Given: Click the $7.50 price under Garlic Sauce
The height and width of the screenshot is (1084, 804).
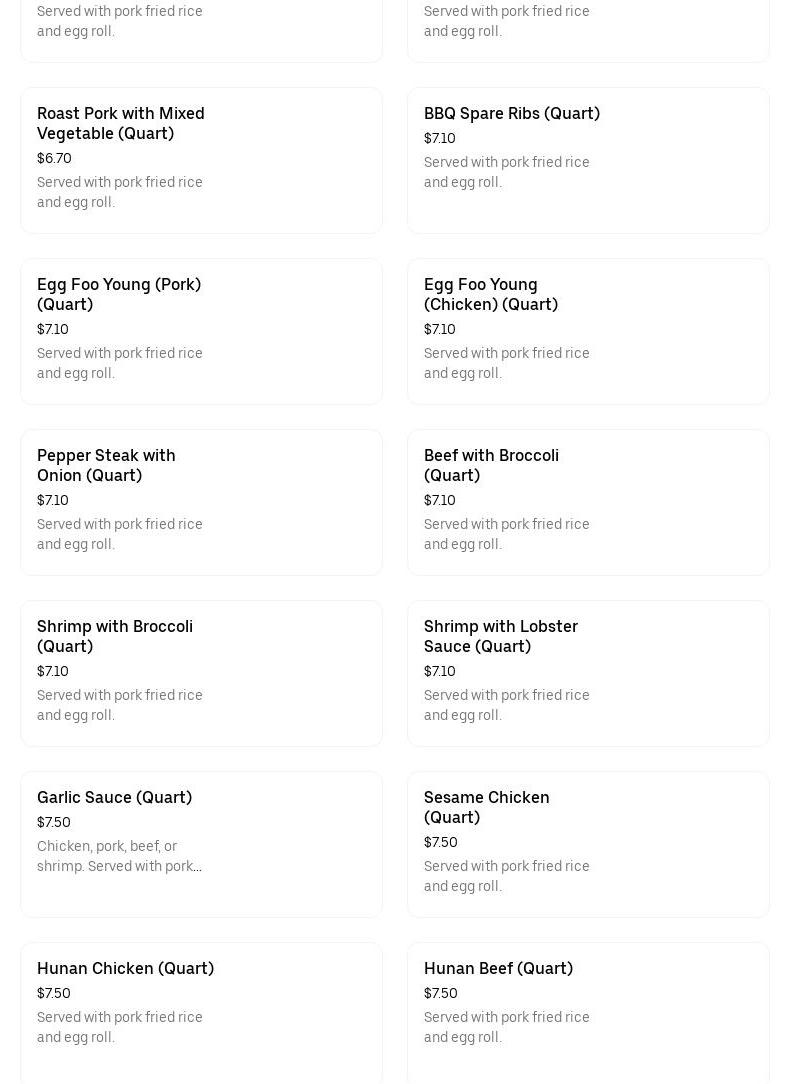Looking at the screenshot, I should pos(54,822).
